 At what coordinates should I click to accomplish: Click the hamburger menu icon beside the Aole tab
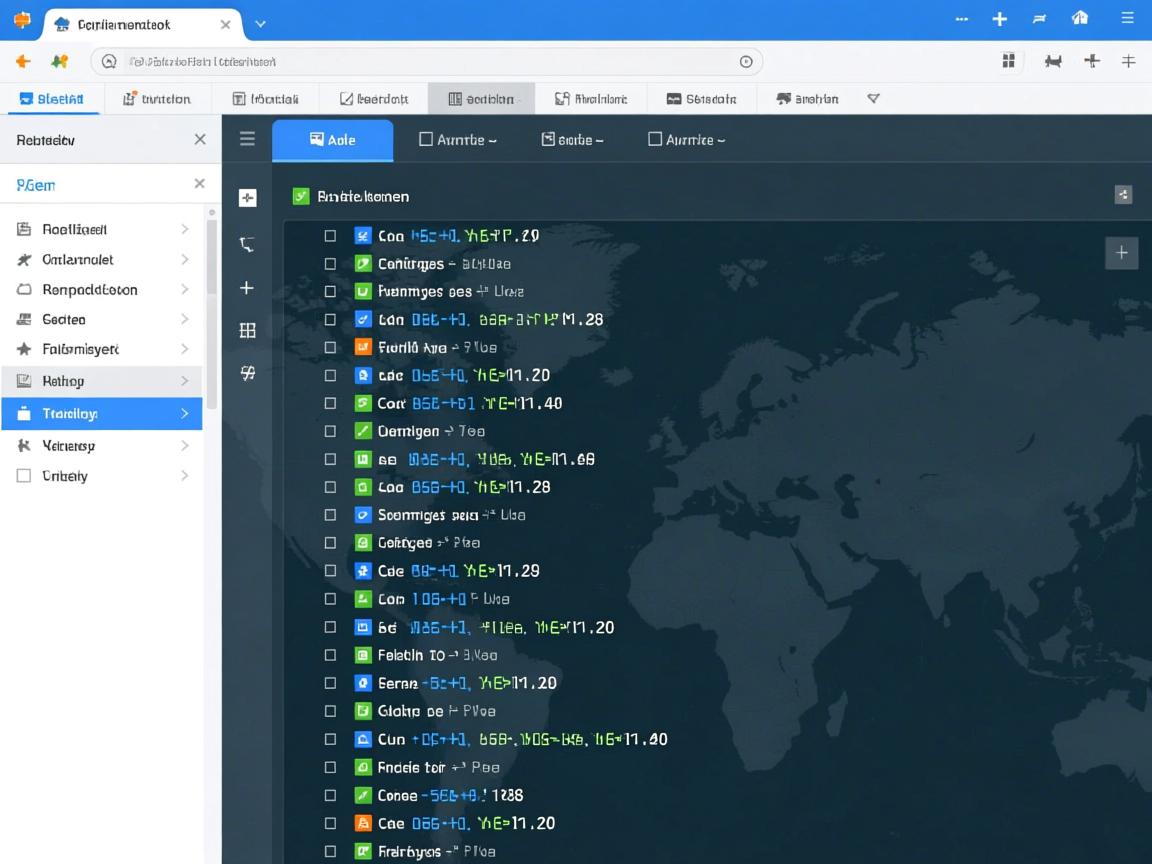pos(247,139)
